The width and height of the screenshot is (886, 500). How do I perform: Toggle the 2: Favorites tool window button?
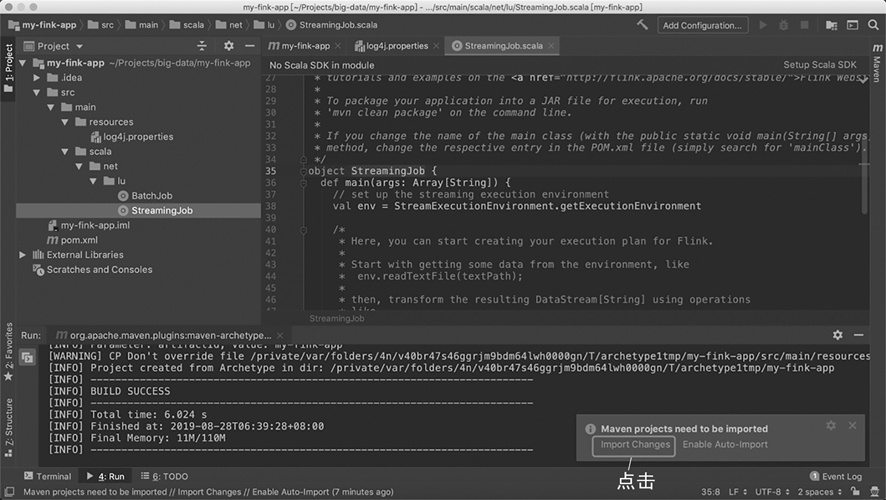(x=8, y=351)
